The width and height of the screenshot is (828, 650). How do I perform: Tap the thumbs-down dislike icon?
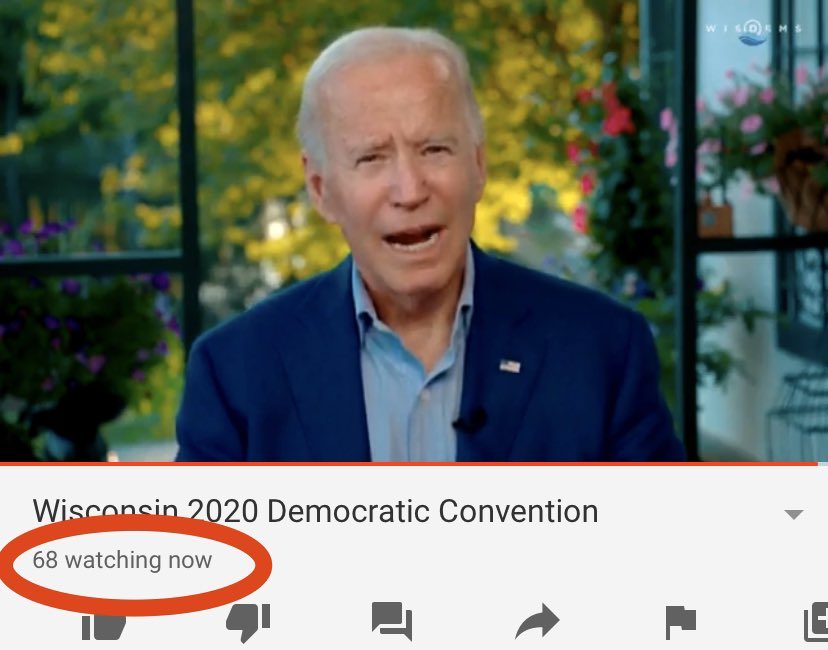[248, 623]
